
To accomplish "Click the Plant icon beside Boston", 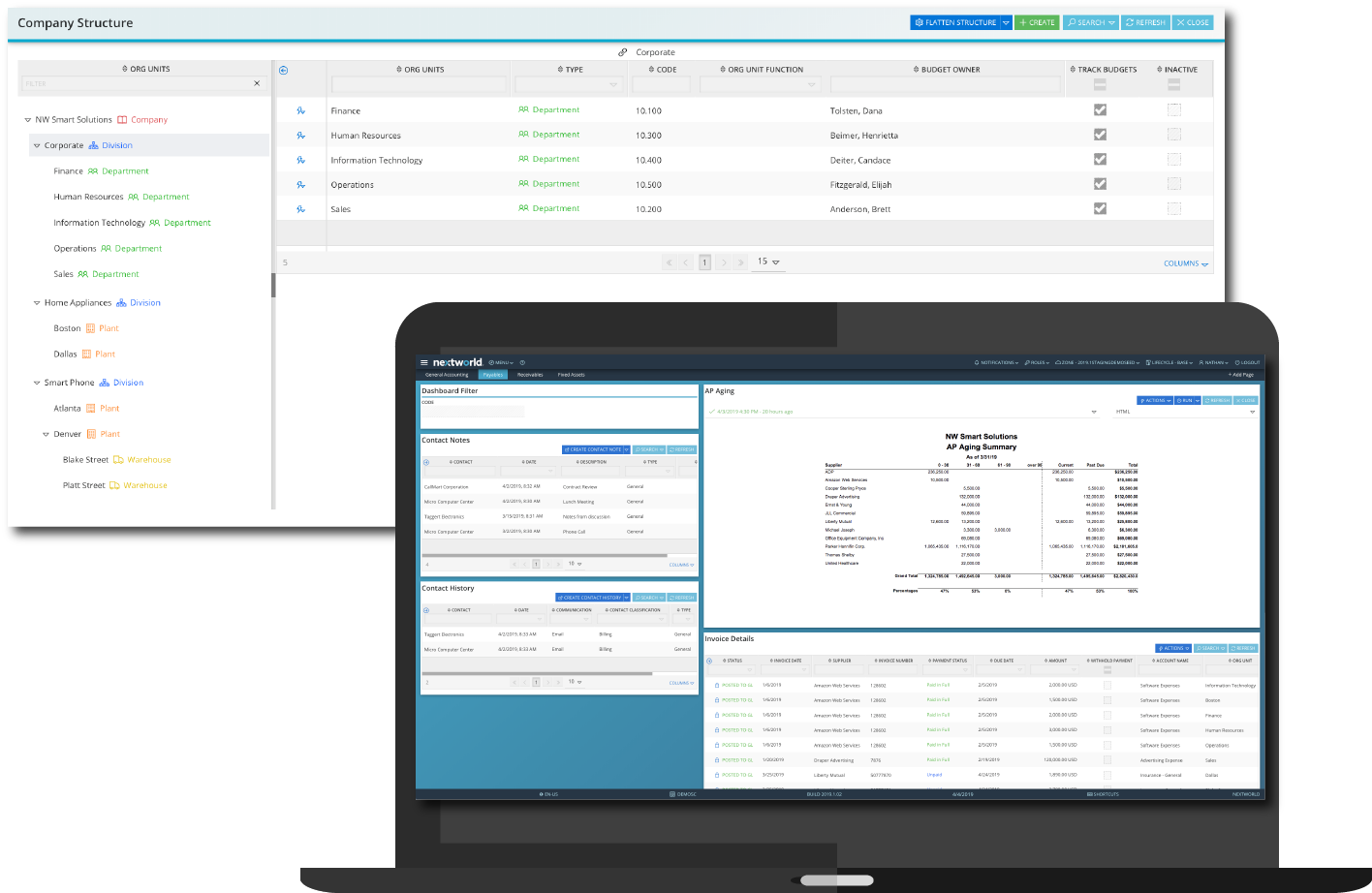I will coord(90,328).
